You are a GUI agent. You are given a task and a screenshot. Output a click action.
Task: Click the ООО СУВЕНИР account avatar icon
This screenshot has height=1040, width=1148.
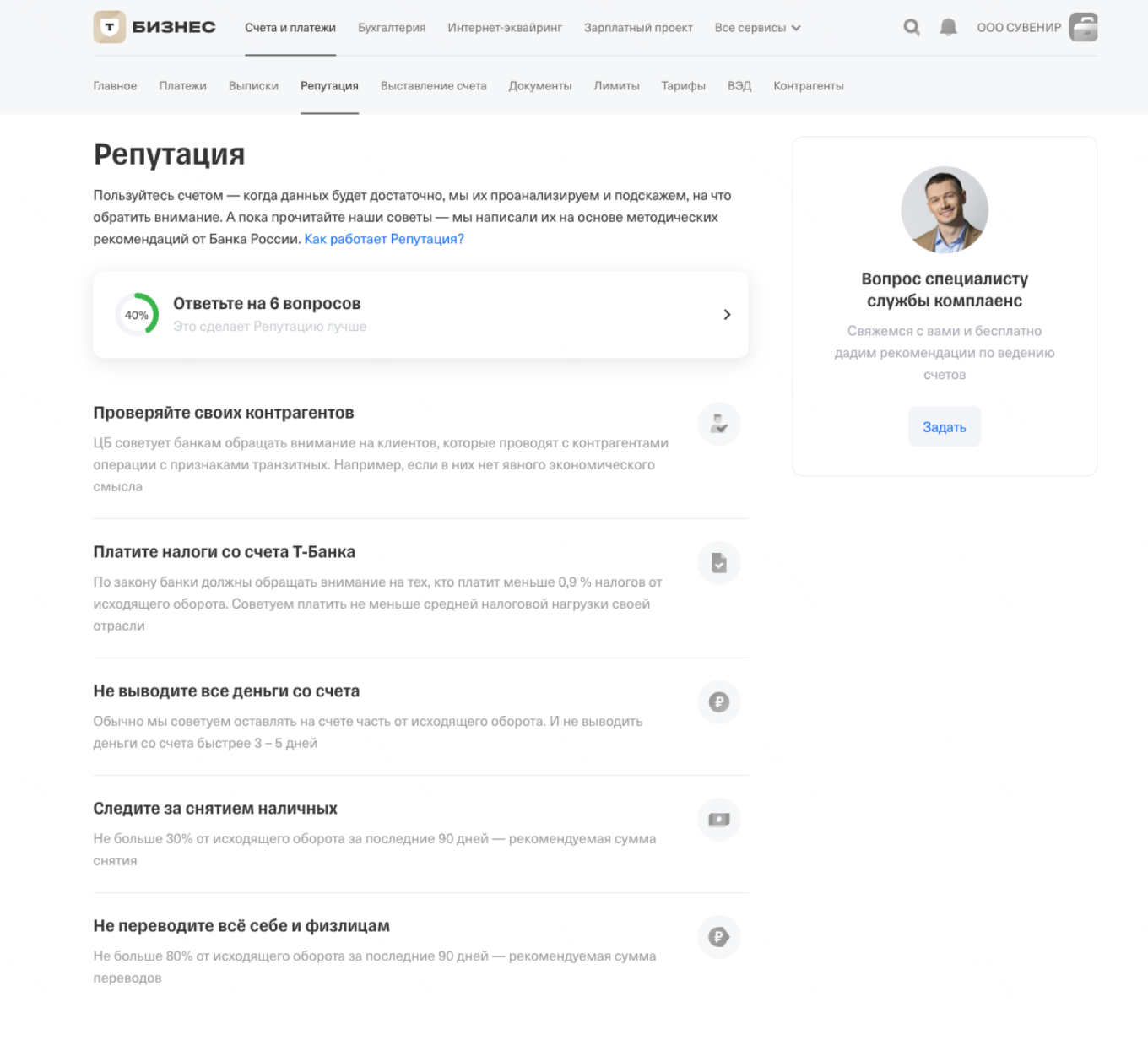click(1083, 27)
